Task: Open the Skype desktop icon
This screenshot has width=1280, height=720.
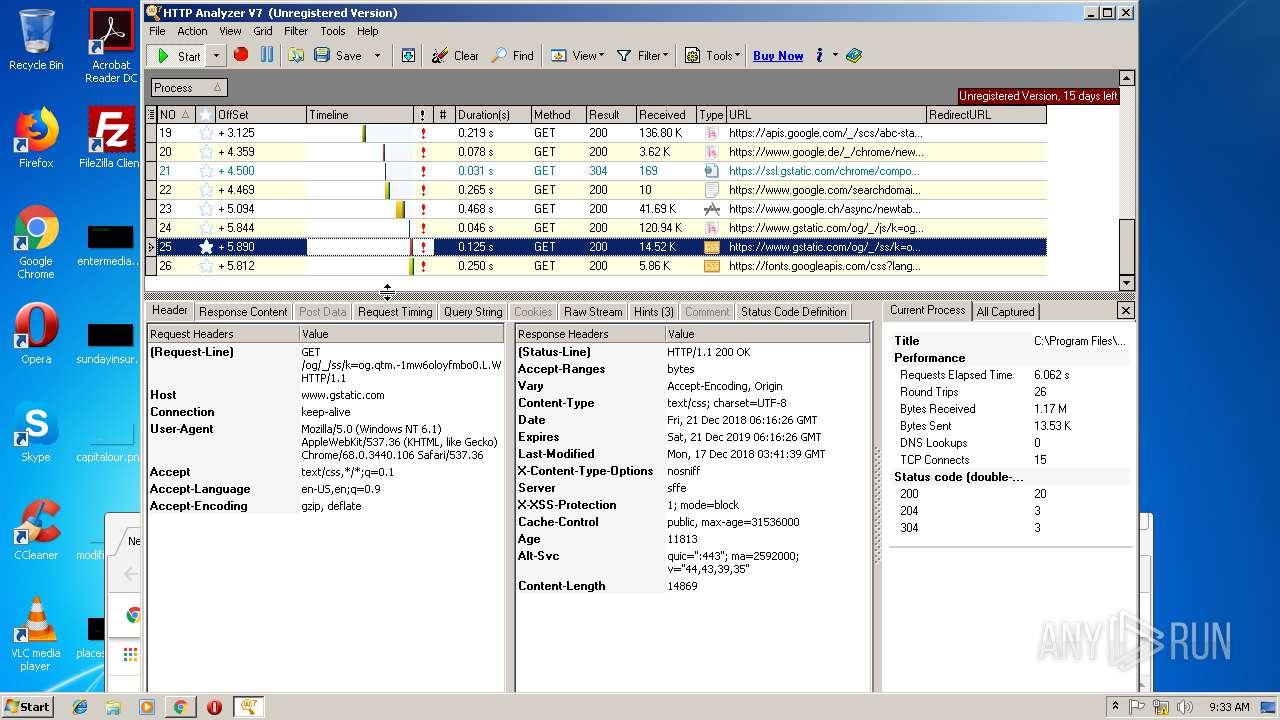Action: [x=36, y=432]
